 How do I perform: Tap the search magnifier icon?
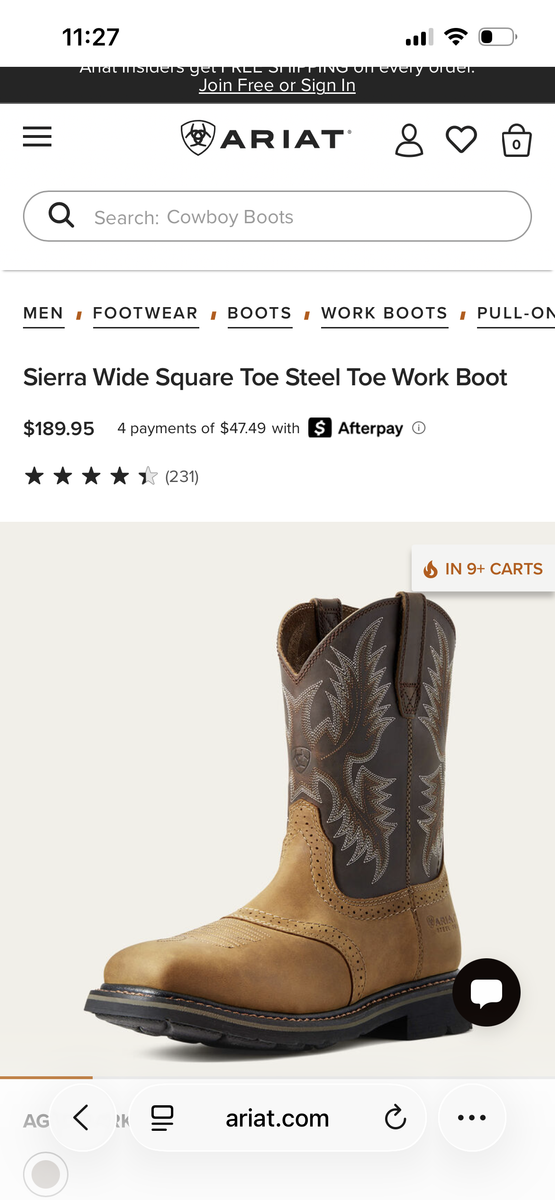(61, 216)
